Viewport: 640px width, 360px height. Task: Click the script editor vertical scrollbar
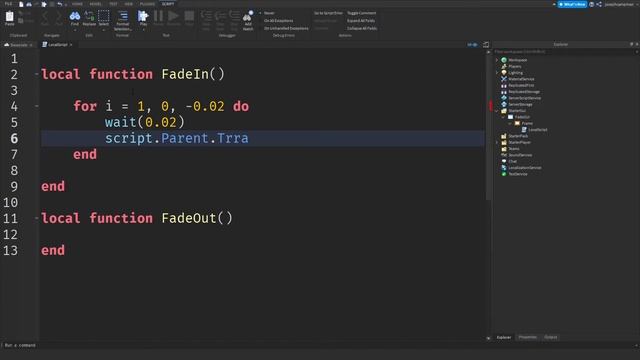pyautogui.click(x=488, y=127)
